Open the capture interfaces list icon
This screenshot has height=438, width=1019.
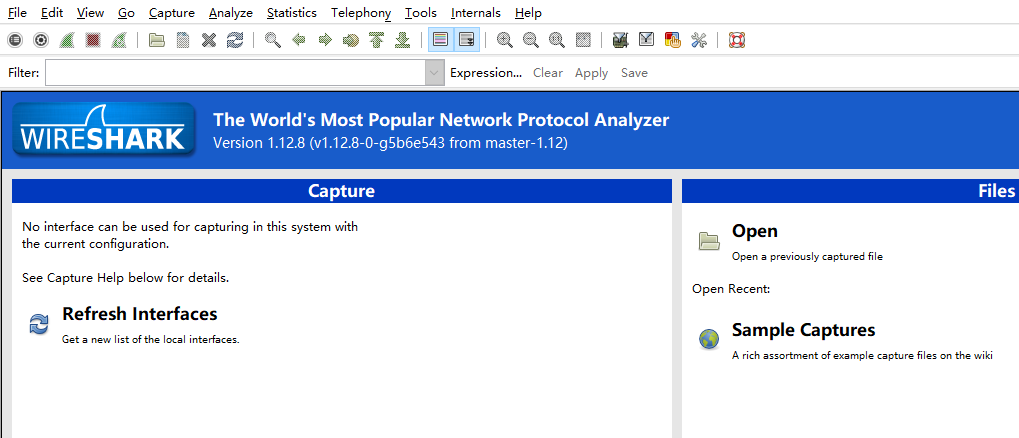[x=14, y=40]
